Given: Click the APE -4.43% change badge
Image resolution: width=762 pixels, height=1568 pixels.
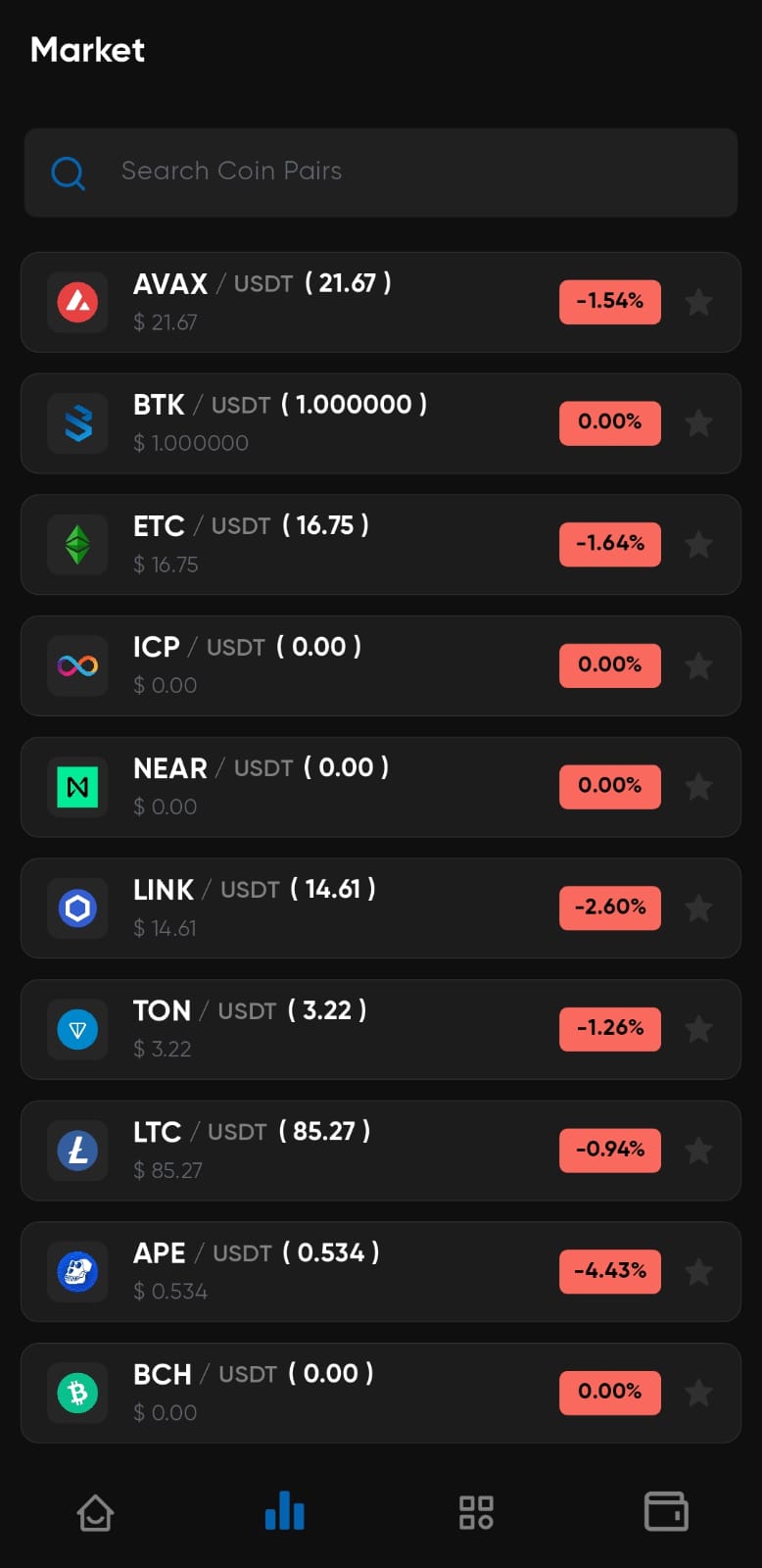Looking at the screenshot, I should pyautogui.click(x=609, y=1271).
